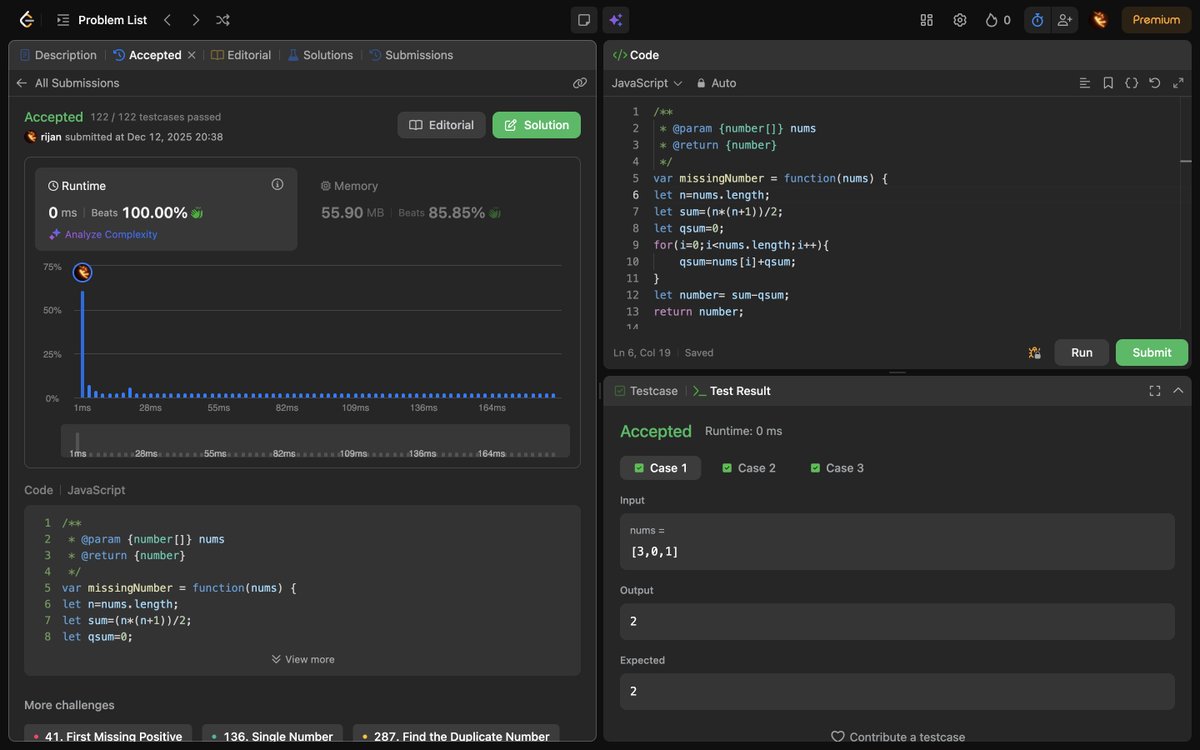Screen dimensions: 1200x750
Task: Bookmark the code with the bookmark icon
Action: tap(1108, 83)
